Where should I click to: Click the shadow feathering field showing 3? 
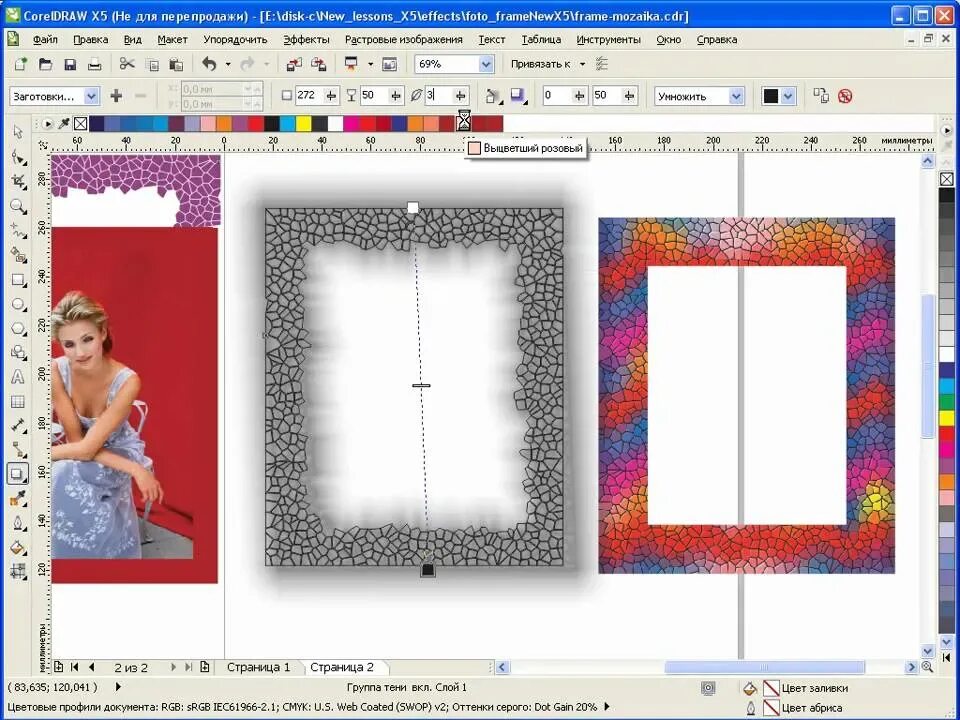[x=439, y=96]
